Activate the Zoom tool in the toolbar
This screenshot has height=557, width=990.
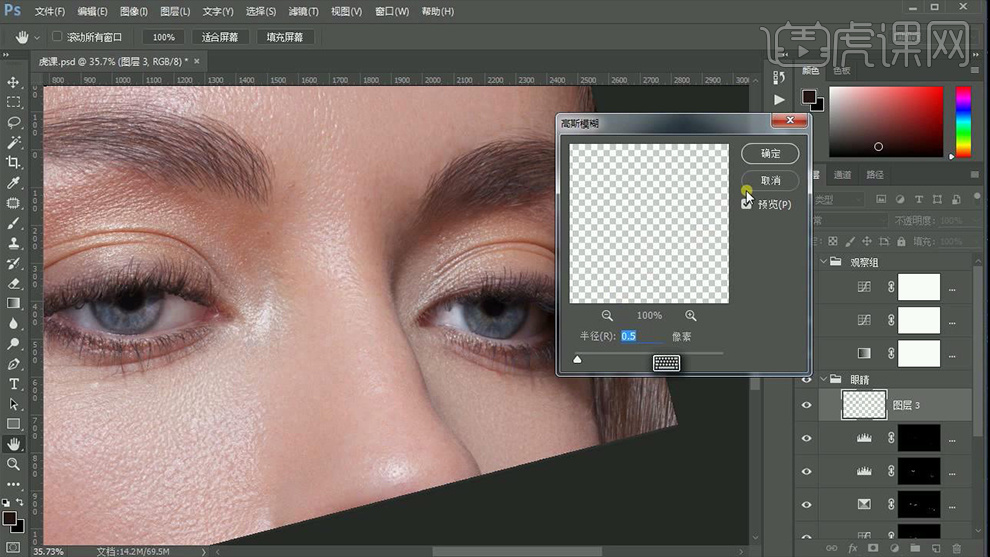pos(14,464)
